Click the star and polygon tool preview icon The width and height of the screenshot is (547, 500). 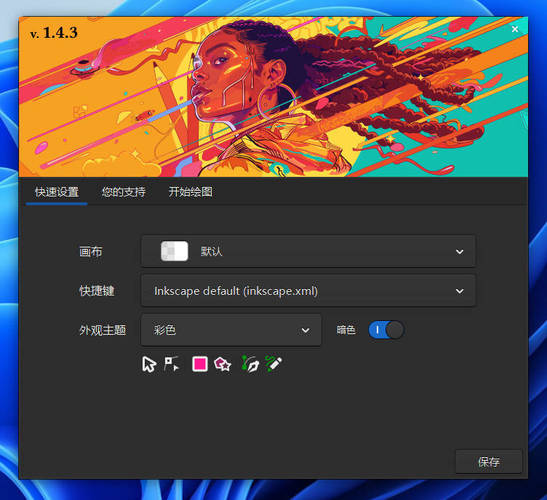[x=223, y=364]
